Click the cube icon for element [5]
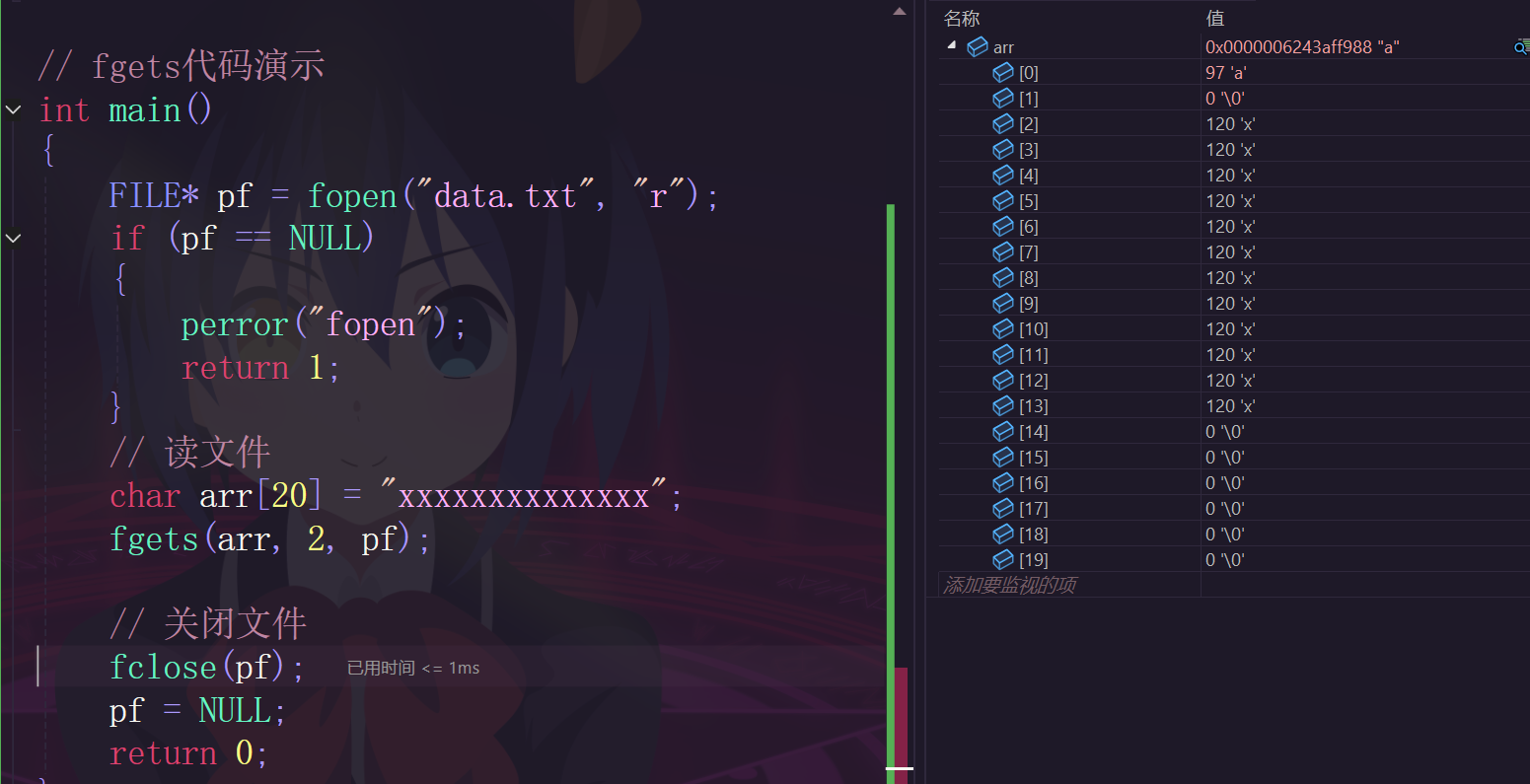 pos(1003,200)
